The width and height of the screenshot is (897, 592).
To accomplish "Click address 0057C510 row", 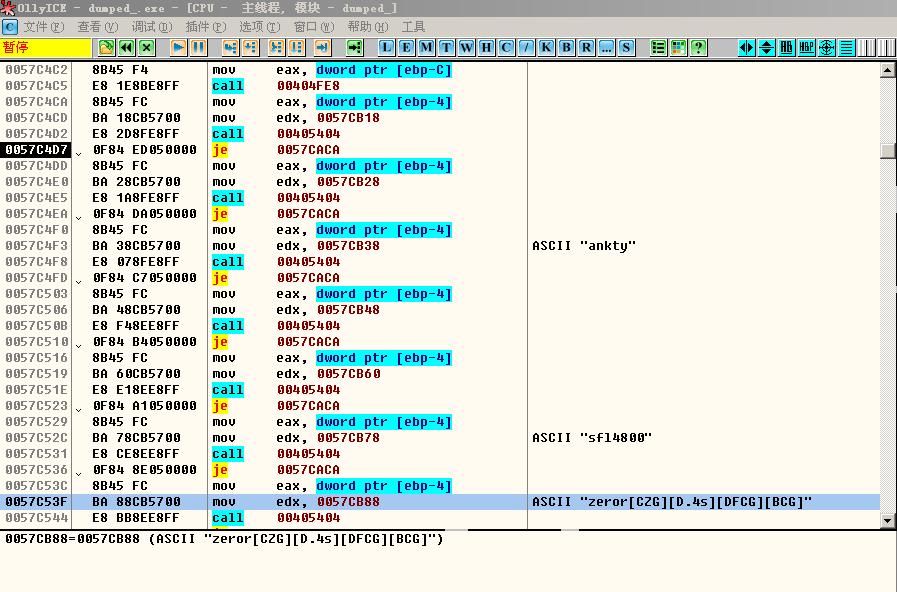I will (x=37, y=342).
